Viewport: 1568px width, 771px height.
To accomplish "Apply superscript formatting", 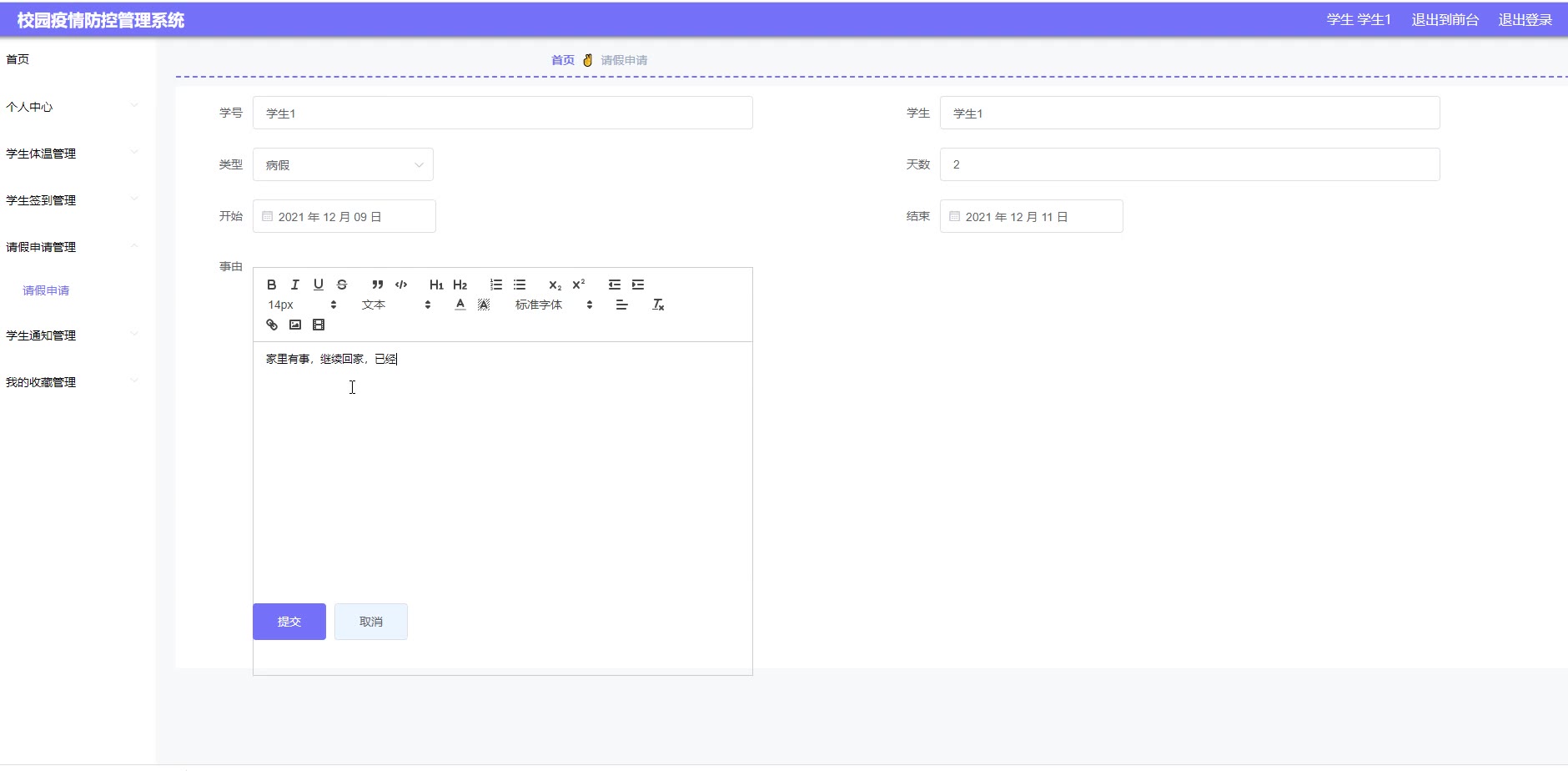I will point(578,285).
